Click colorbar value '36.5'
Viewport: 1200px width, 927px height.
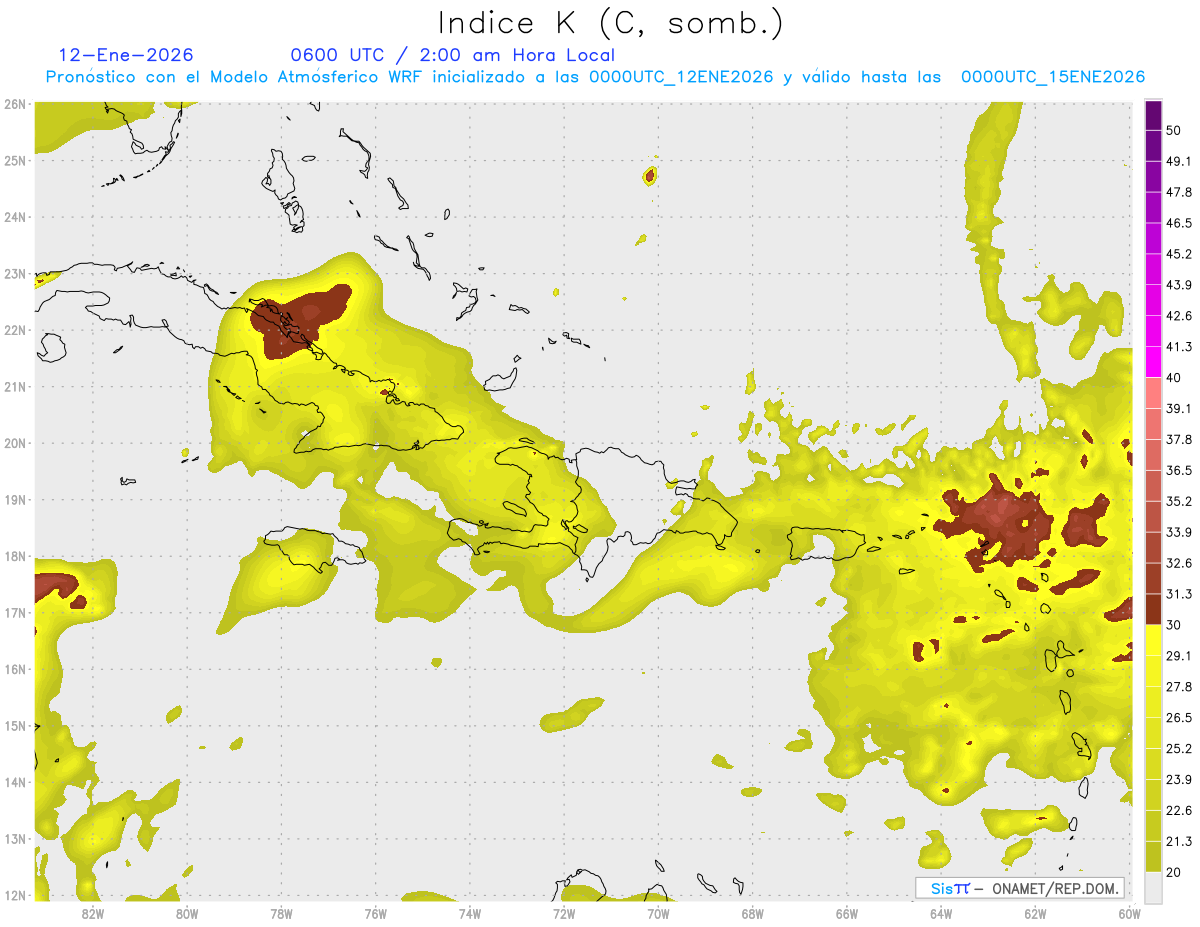click(1178, 470)
